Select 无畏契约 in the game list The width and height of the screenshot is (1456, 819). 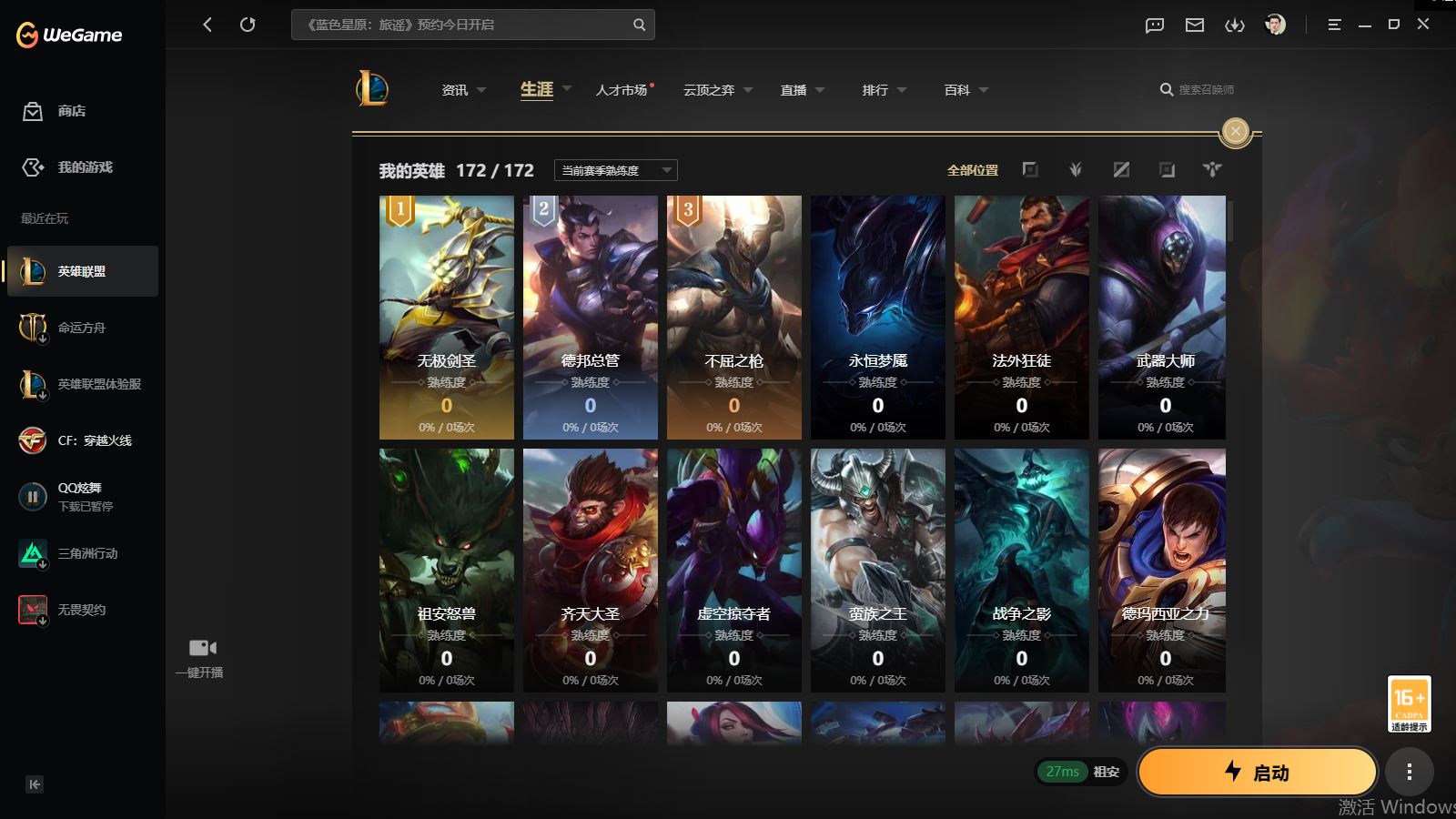83,610
